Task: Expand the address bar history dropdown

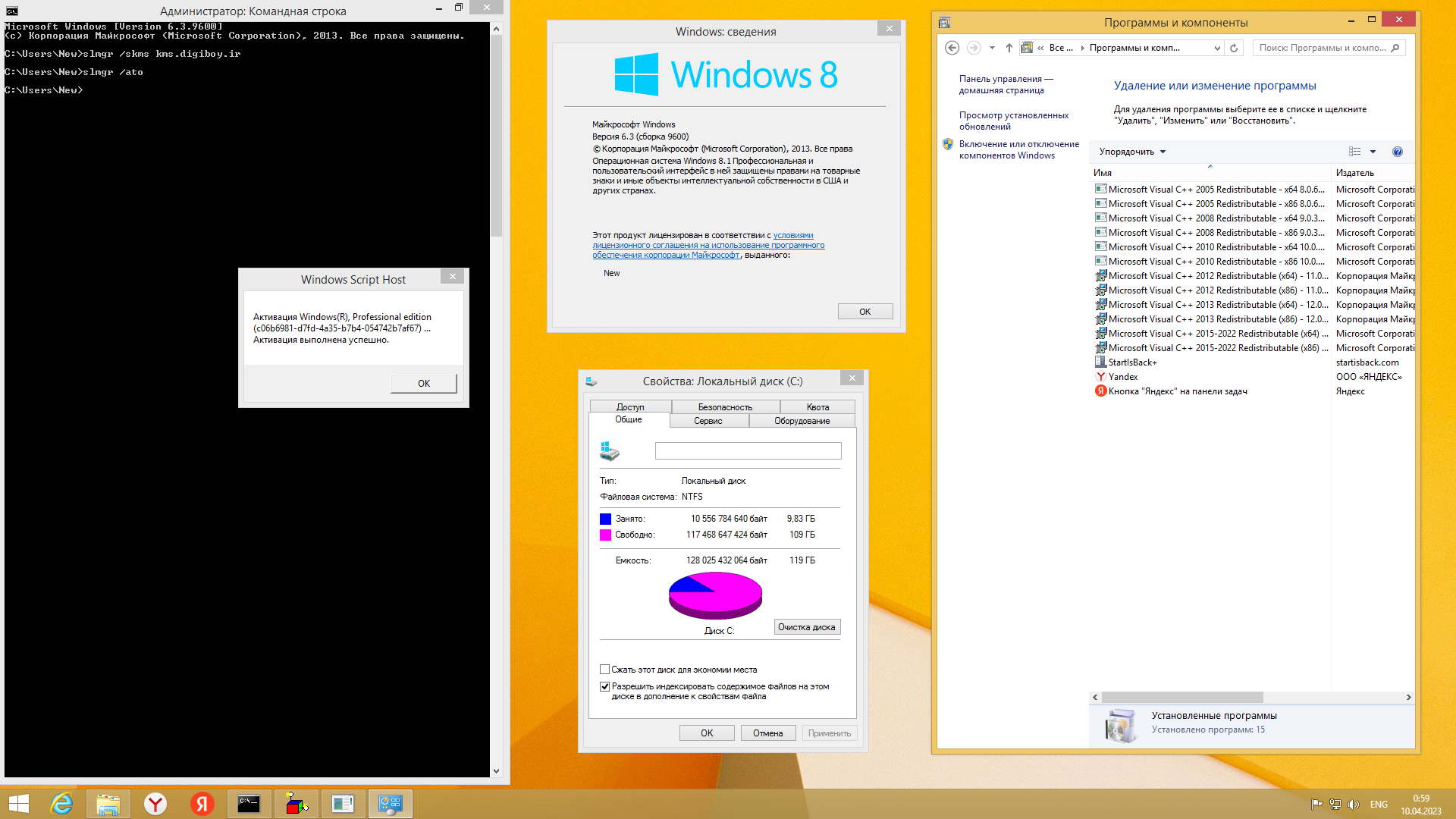Action: click(1217, 48)
